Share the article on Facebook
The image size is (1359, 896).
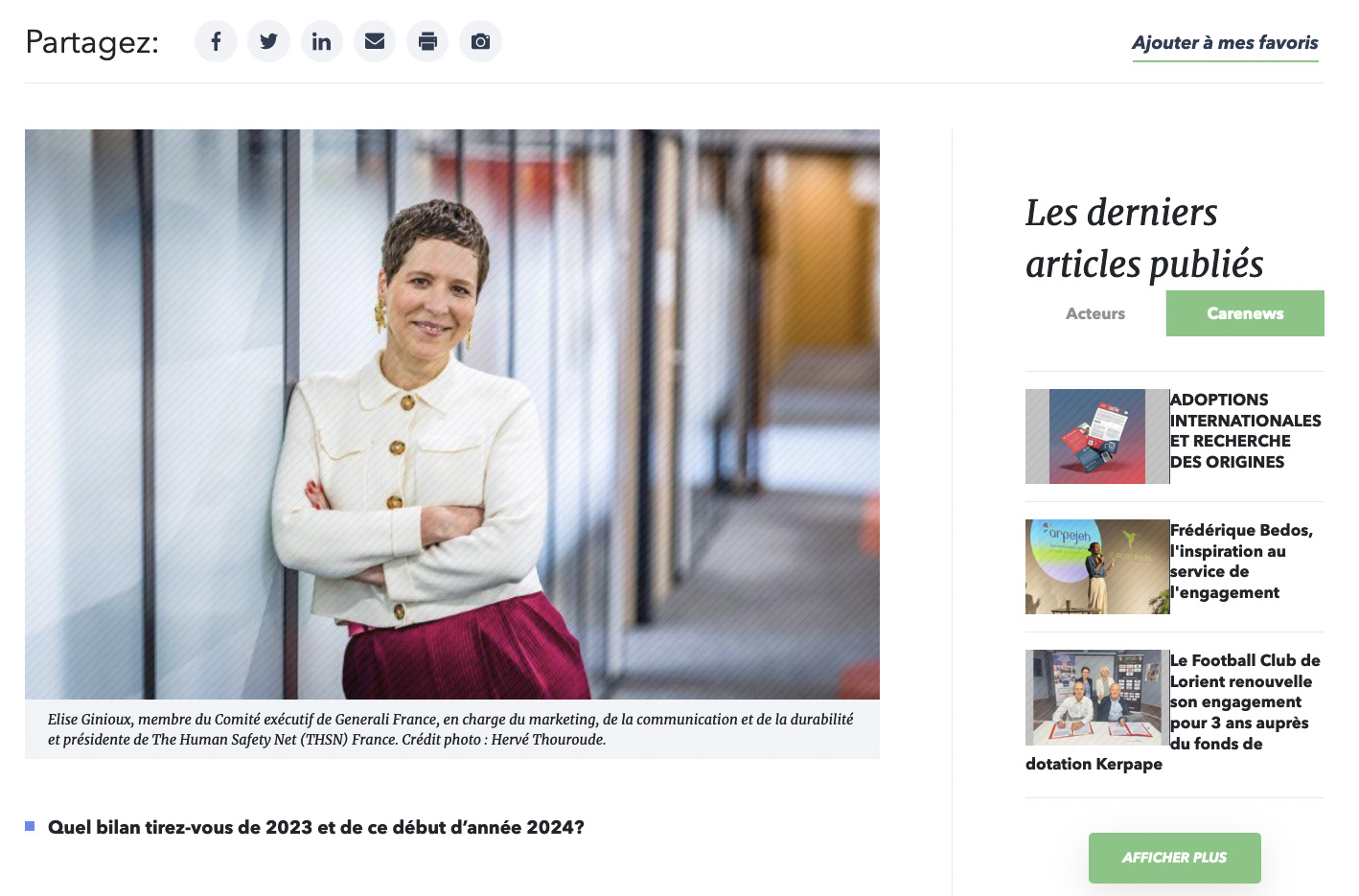[216, 41]
